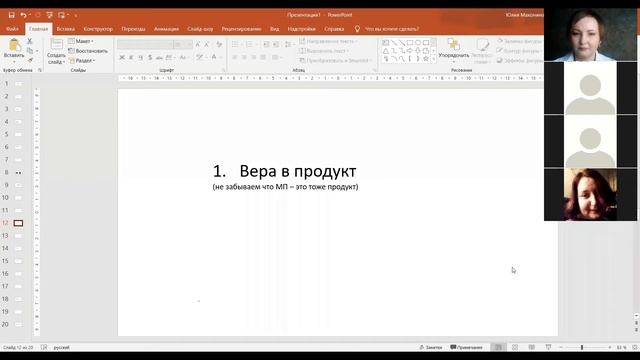
Task: Open Раздел section dropdown
Action: pyautogui.click(x=82, y=60)
